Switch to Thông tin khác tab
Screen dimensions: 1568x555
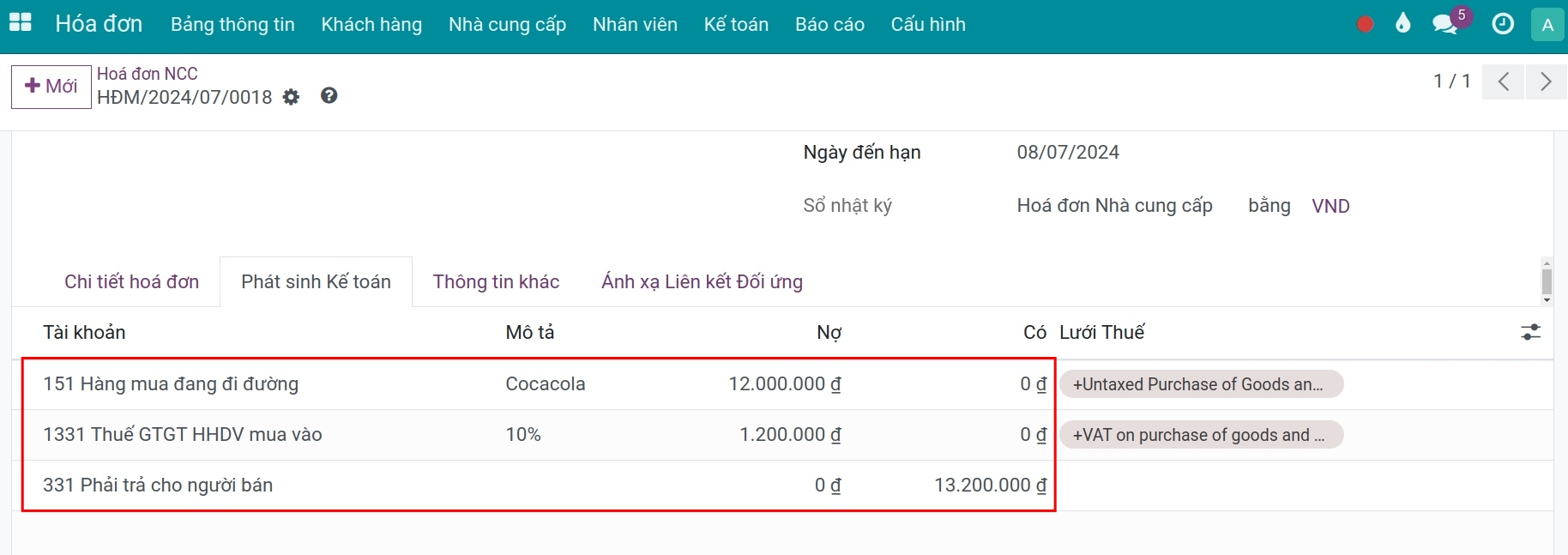496,281
